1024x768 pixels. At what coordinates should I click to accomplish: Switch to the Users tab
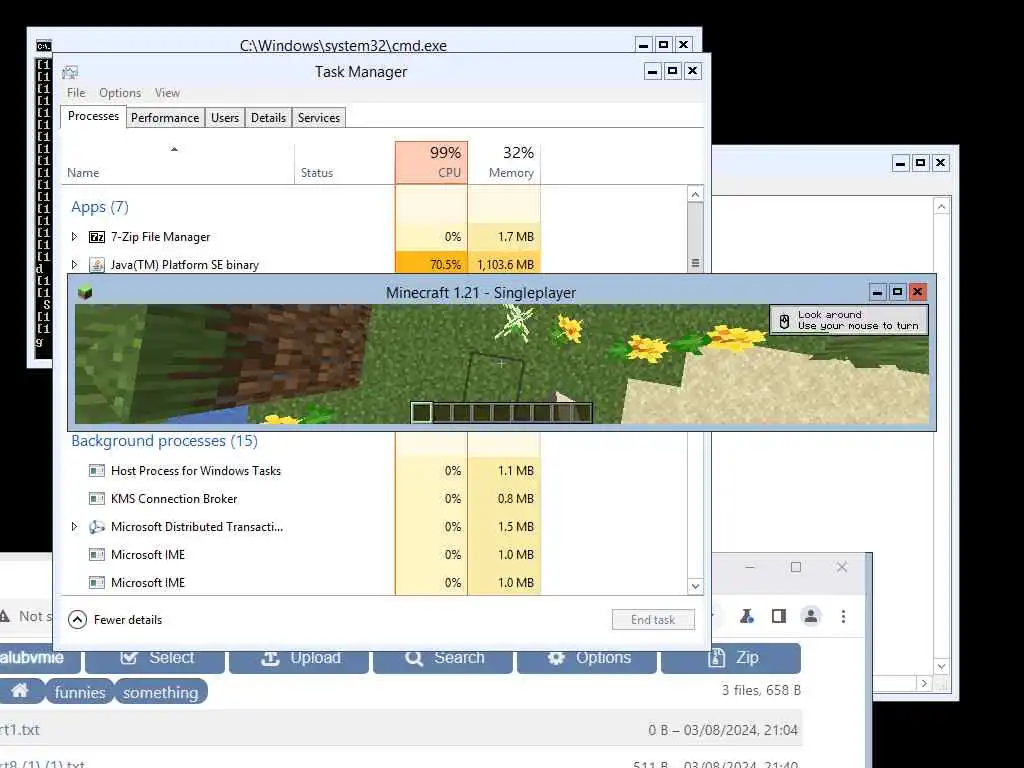click(x=225, y=118)
